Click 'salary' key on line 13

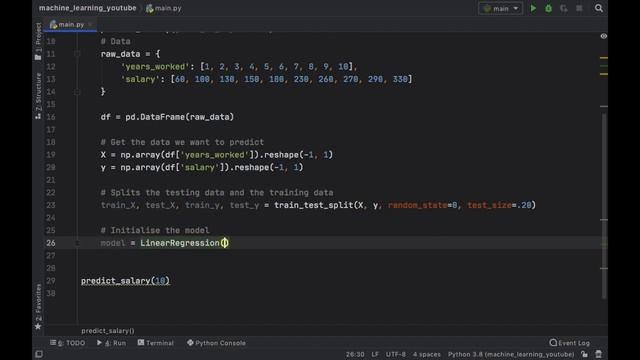click(140, 79)
